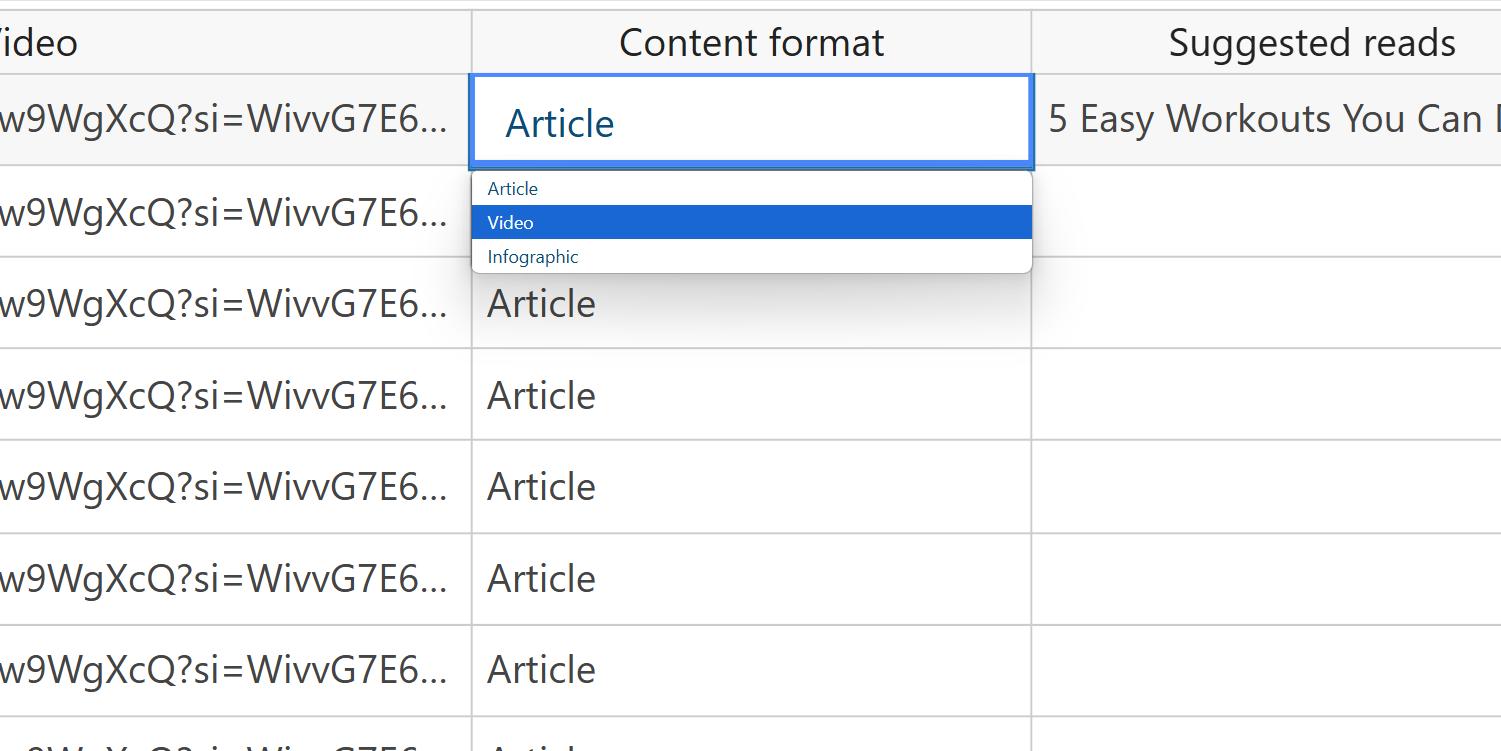Viewport: 1501px width, 751px height.
Task: Select the third row video URL cell
Action: tap(235, 303)
